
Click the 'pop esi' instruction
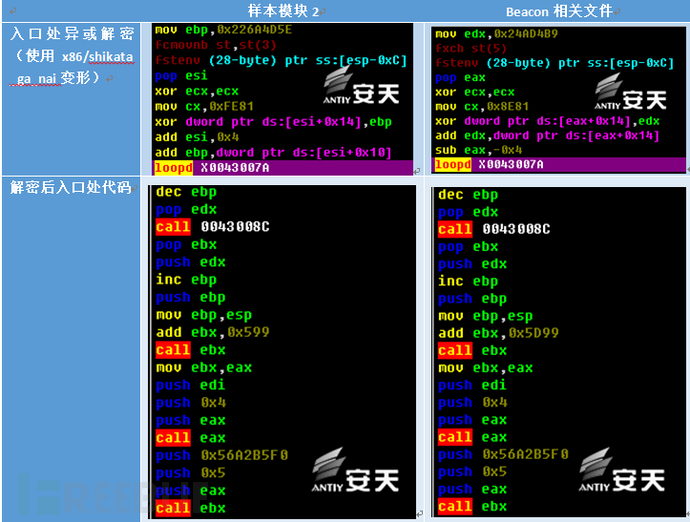[x=181, y=76]
